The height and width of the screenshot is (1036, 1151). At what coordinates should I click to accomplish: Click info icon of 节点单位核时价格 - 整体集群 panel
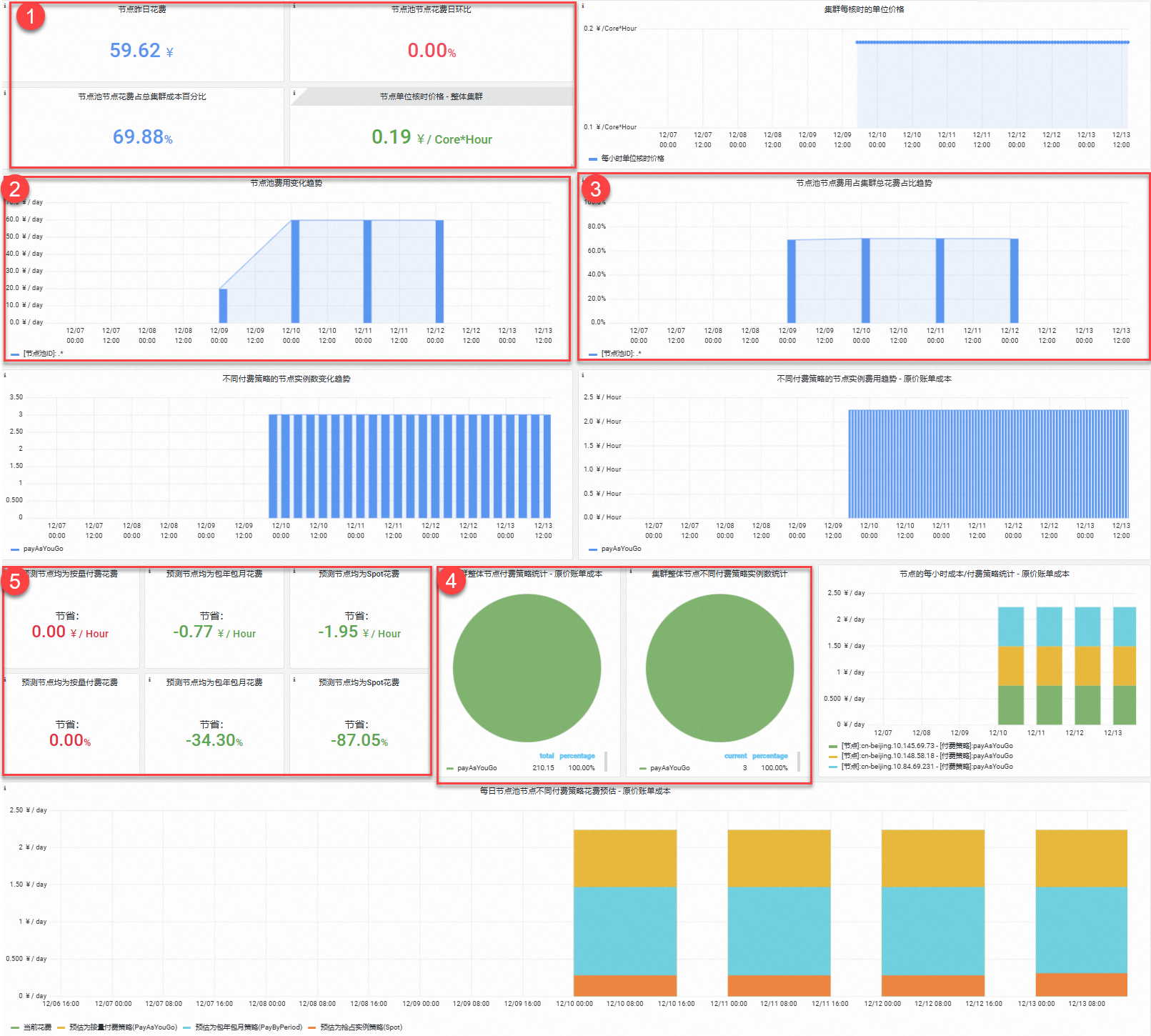point(294,93)
